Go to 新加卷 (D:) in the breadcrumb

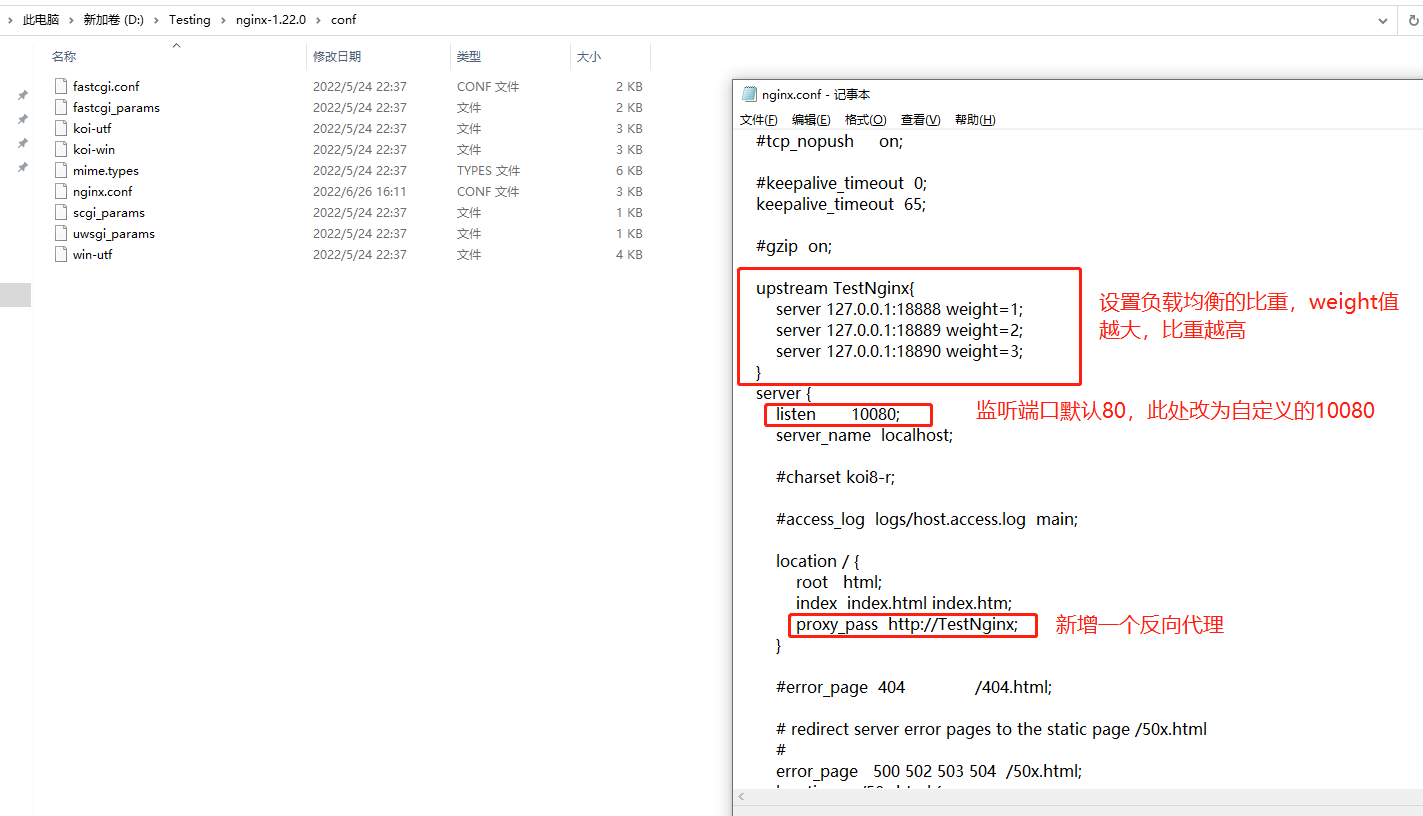point(114,20)
